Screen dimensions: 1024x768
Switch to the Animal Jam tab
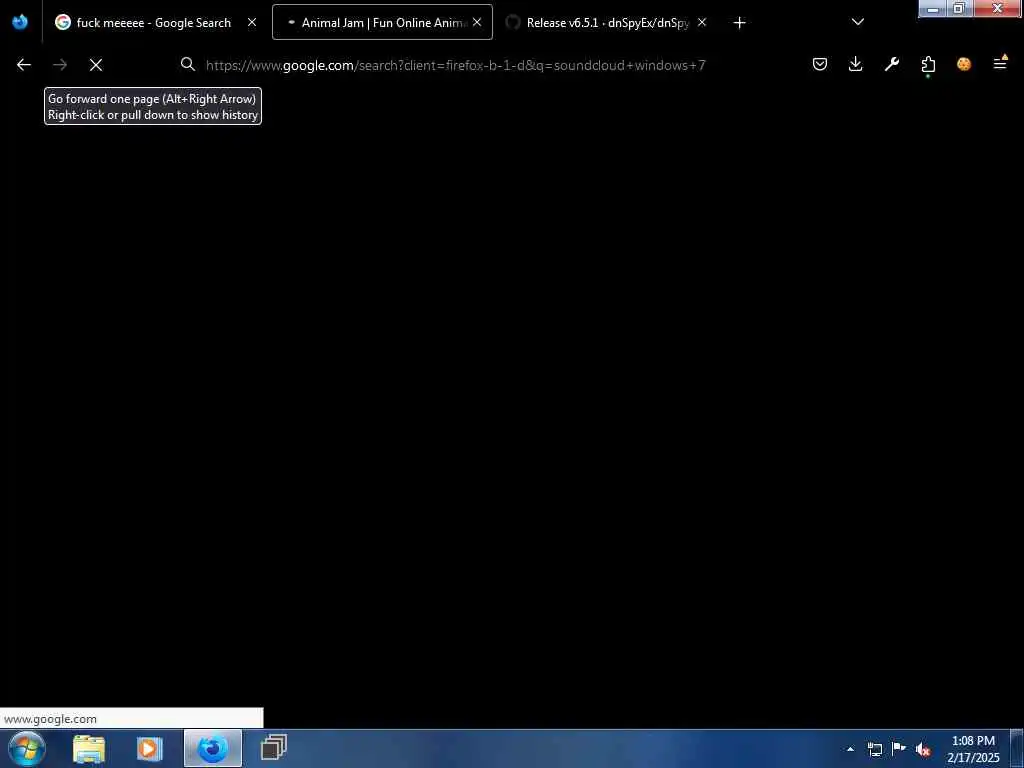(382, 23)
